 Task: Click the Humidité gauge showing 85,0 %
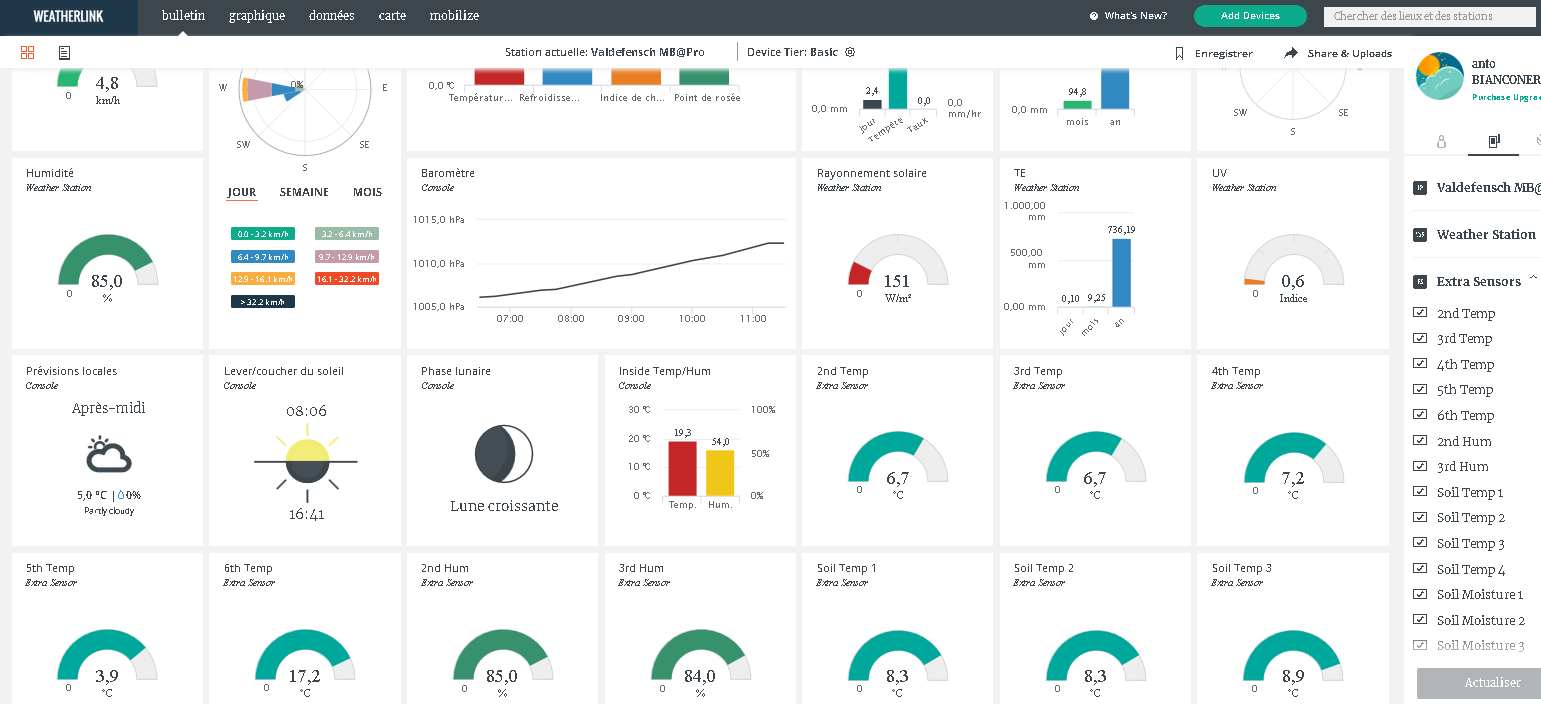pyautogui.click(x=107, y=262)
